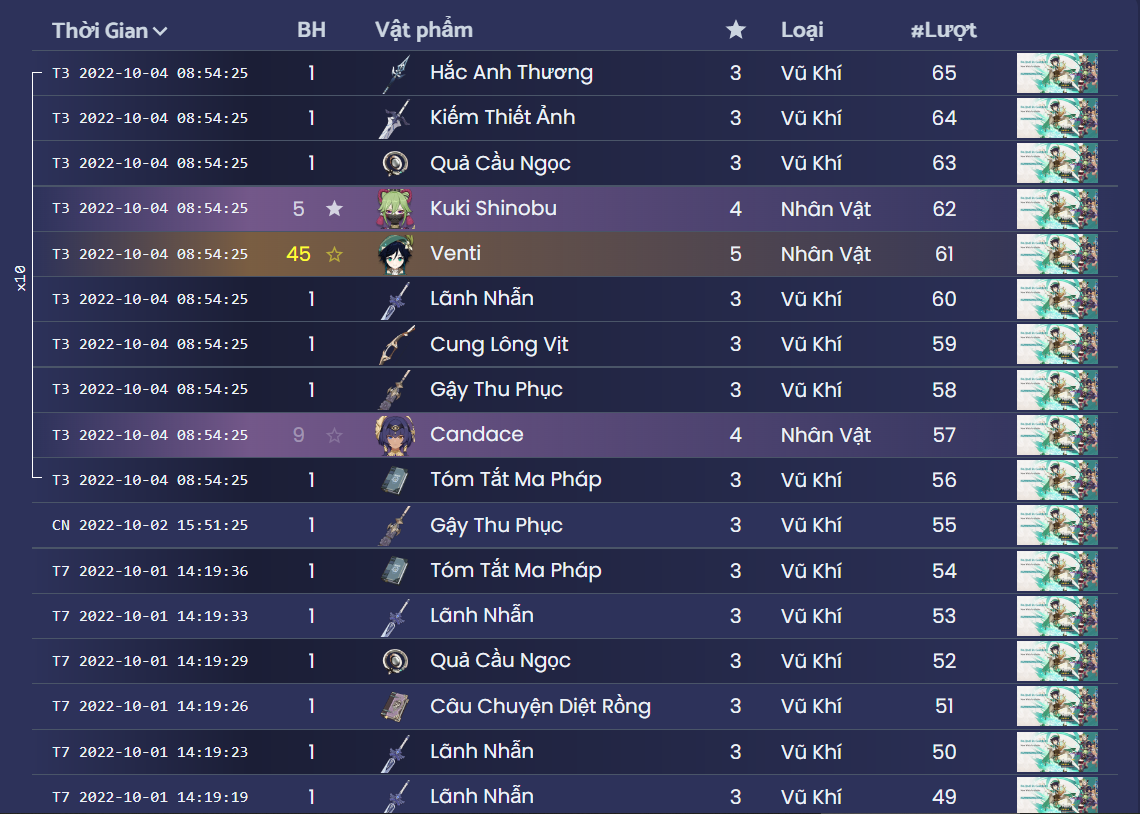
Task: Click the Câu Chuyện Diệt Rồng book icon
Action: (396, 705)
